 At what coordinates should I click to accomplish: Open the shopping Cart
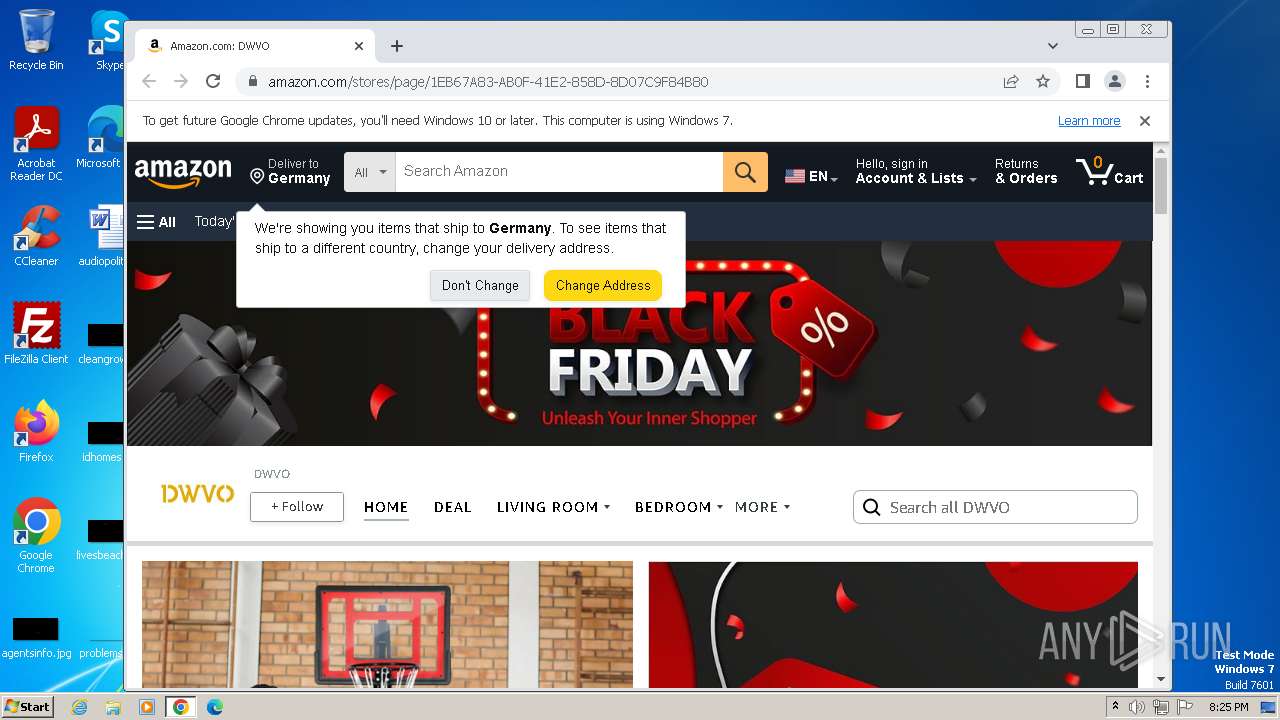coord(1110,172)
